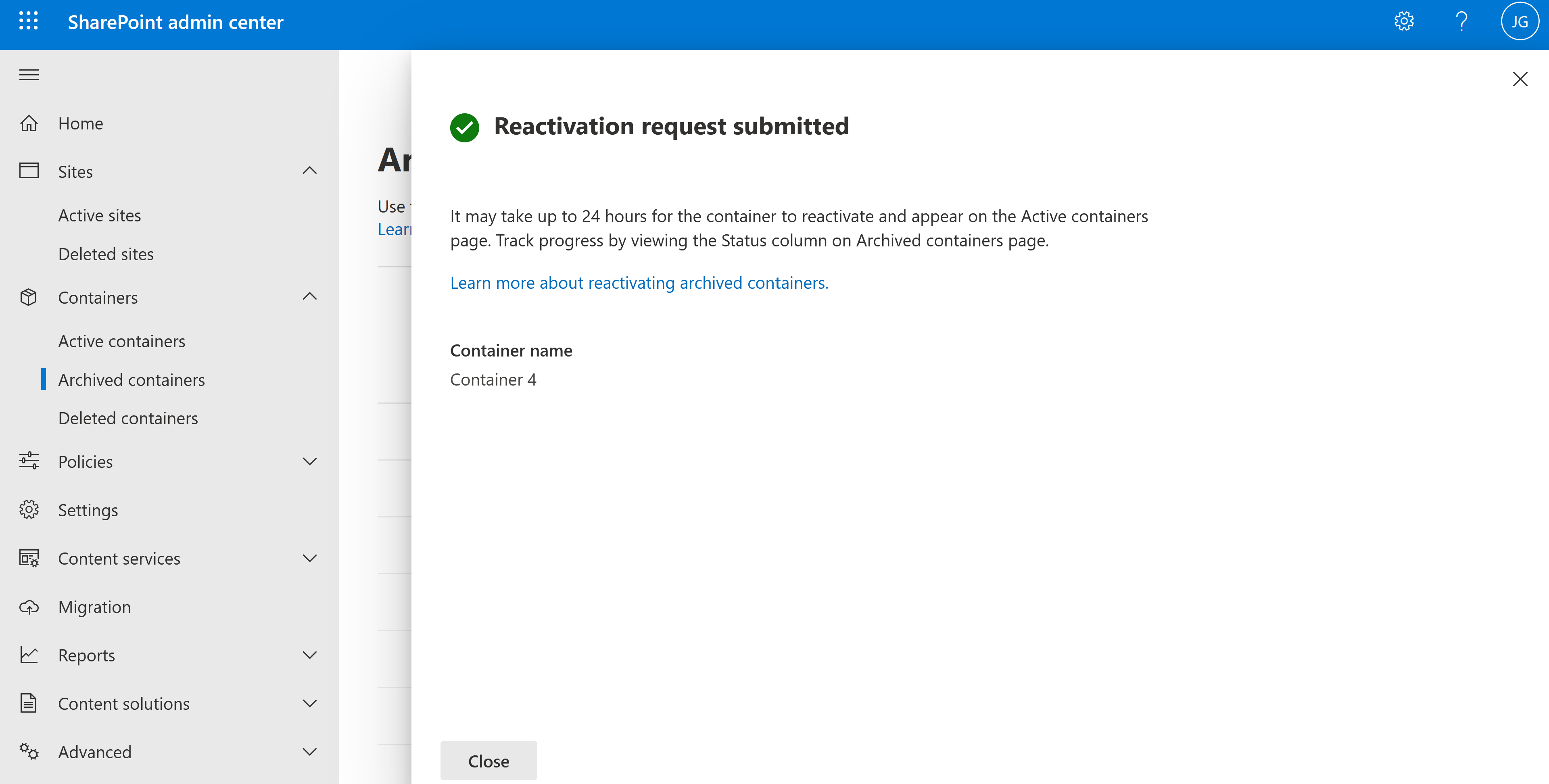
Task: Open the Microsoft 365 app launcher
Action: pos(28,21)
